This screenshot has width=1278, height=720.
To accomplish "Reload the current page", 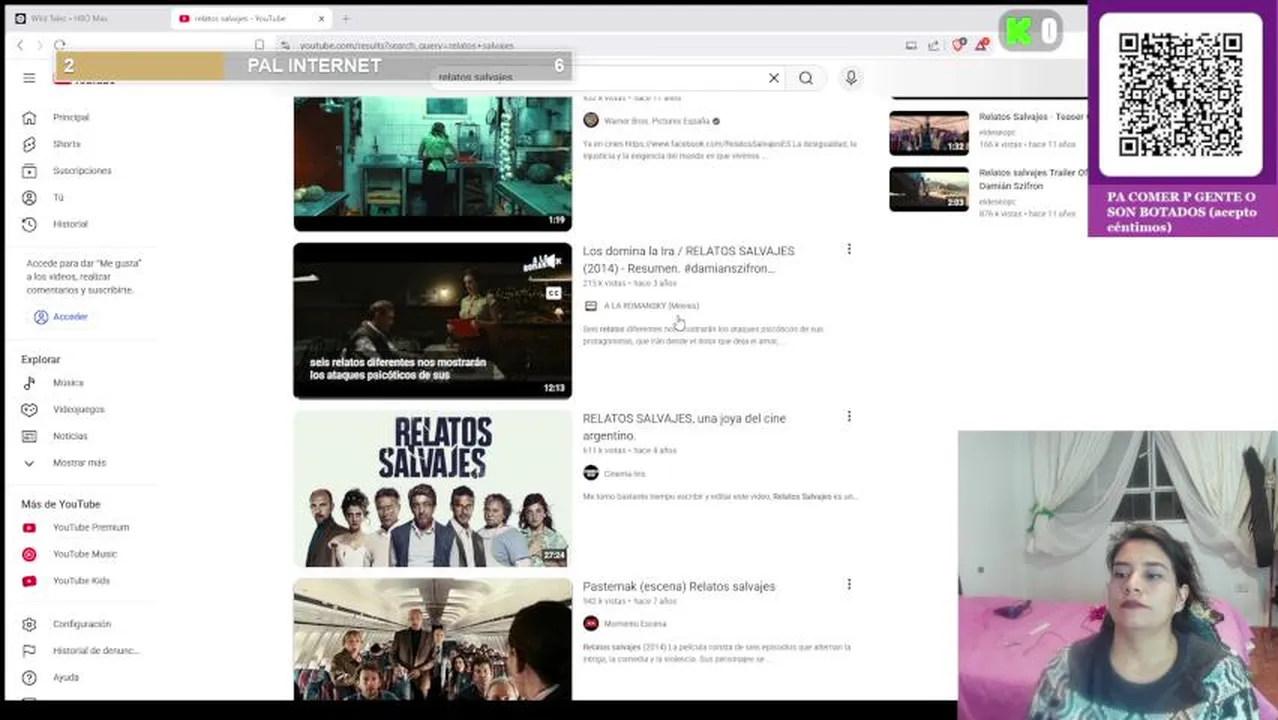I will tap(60, 45).
